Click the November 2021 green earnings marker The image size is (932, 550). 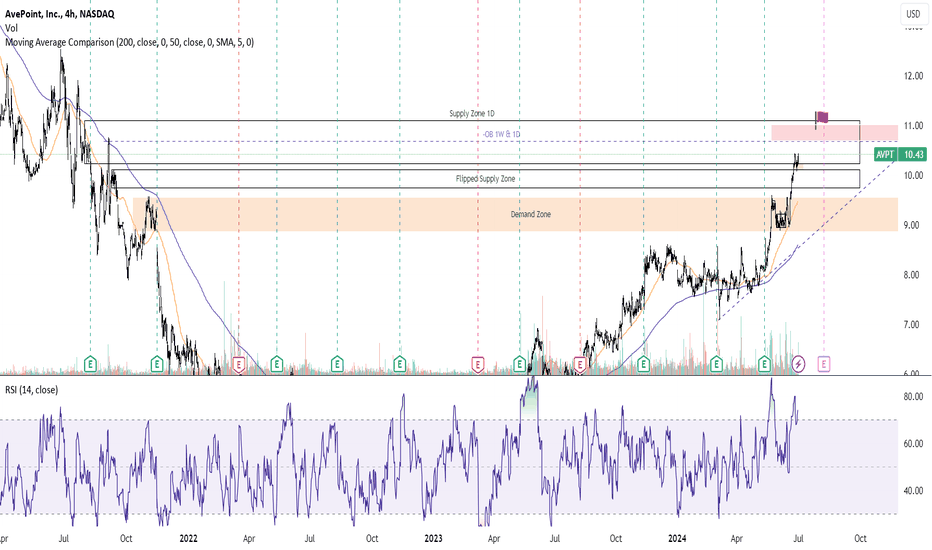pyautogui.click(x=157, y=363)
